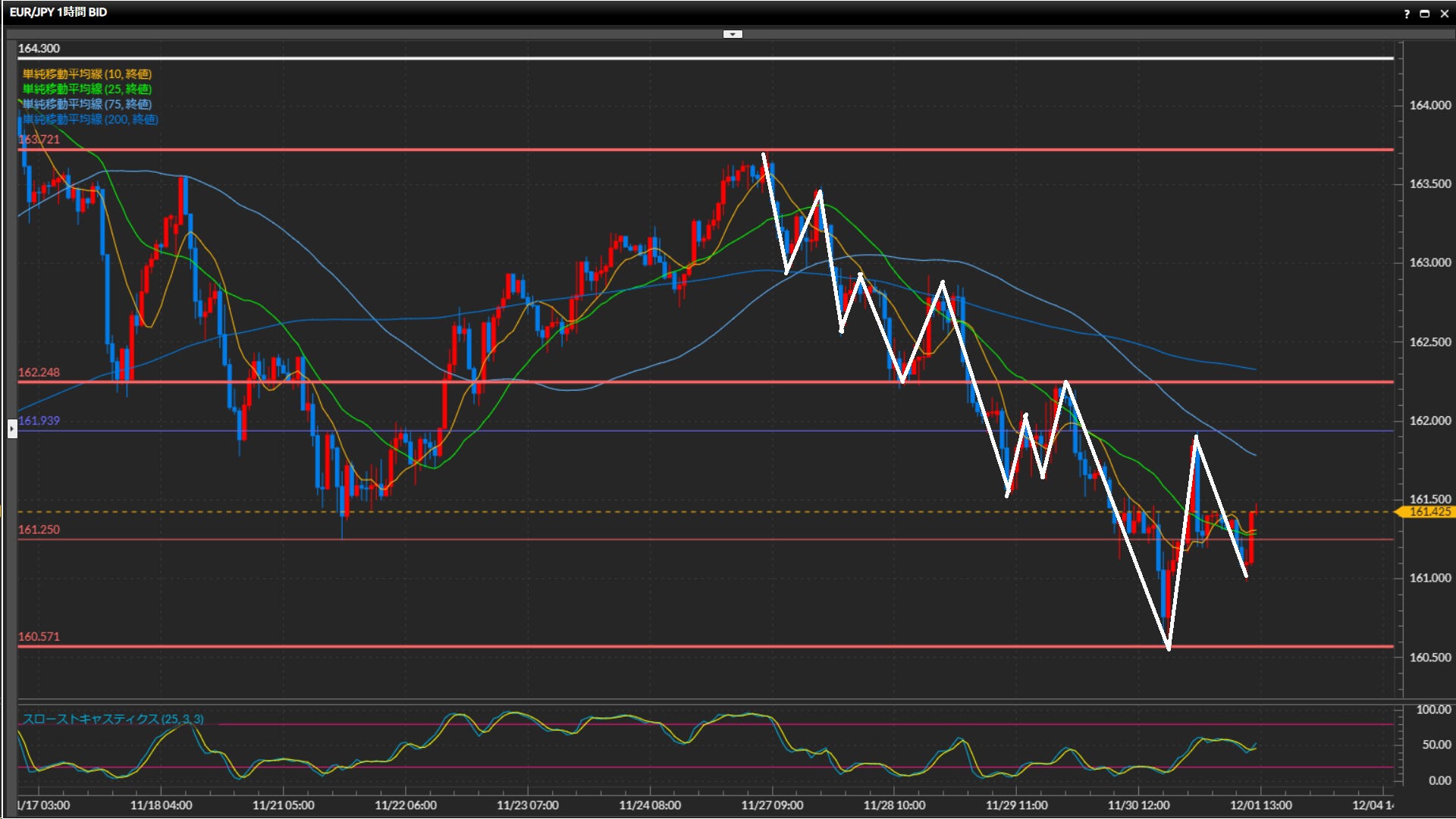Select the 162.248 horizontal line label
The height and width of the screenshot is (819, 1456).
[x=39, y=372]
